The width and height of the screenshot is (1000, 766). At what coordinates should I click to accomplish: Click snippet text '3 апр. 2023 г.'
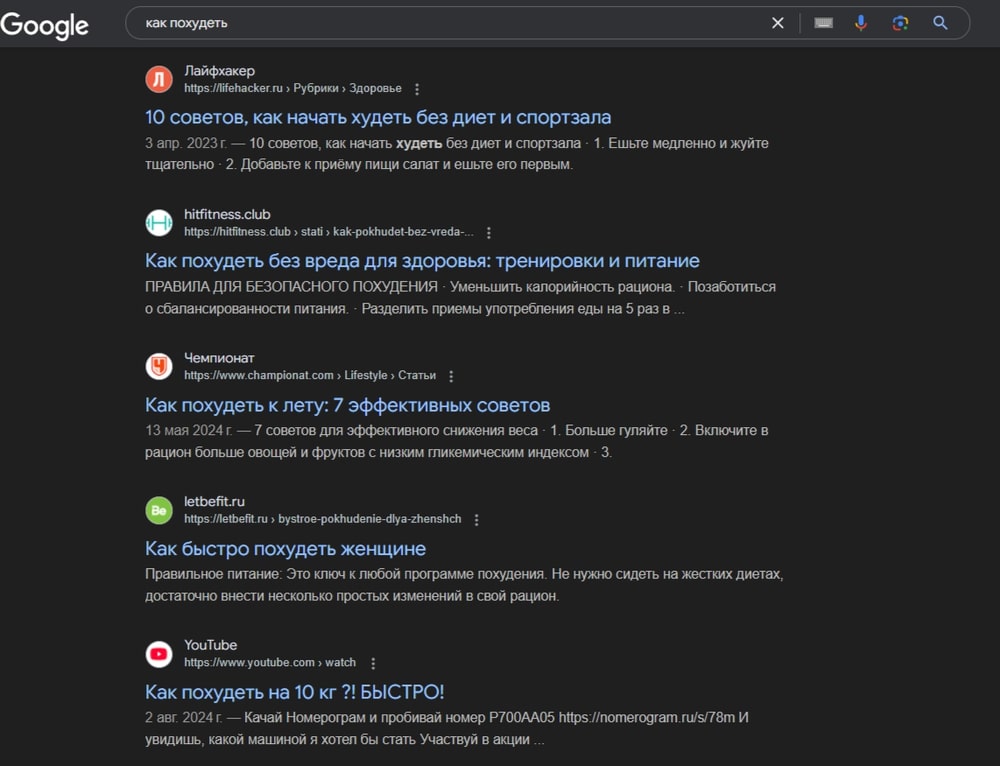click(x=186, y=143)
